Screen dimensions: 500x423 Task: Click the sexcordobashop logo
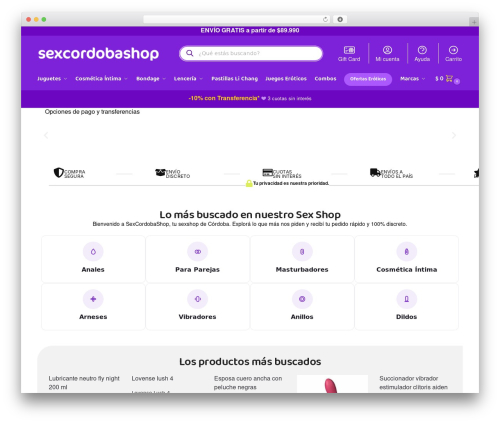pyautogui.click(x=98, y=53)
